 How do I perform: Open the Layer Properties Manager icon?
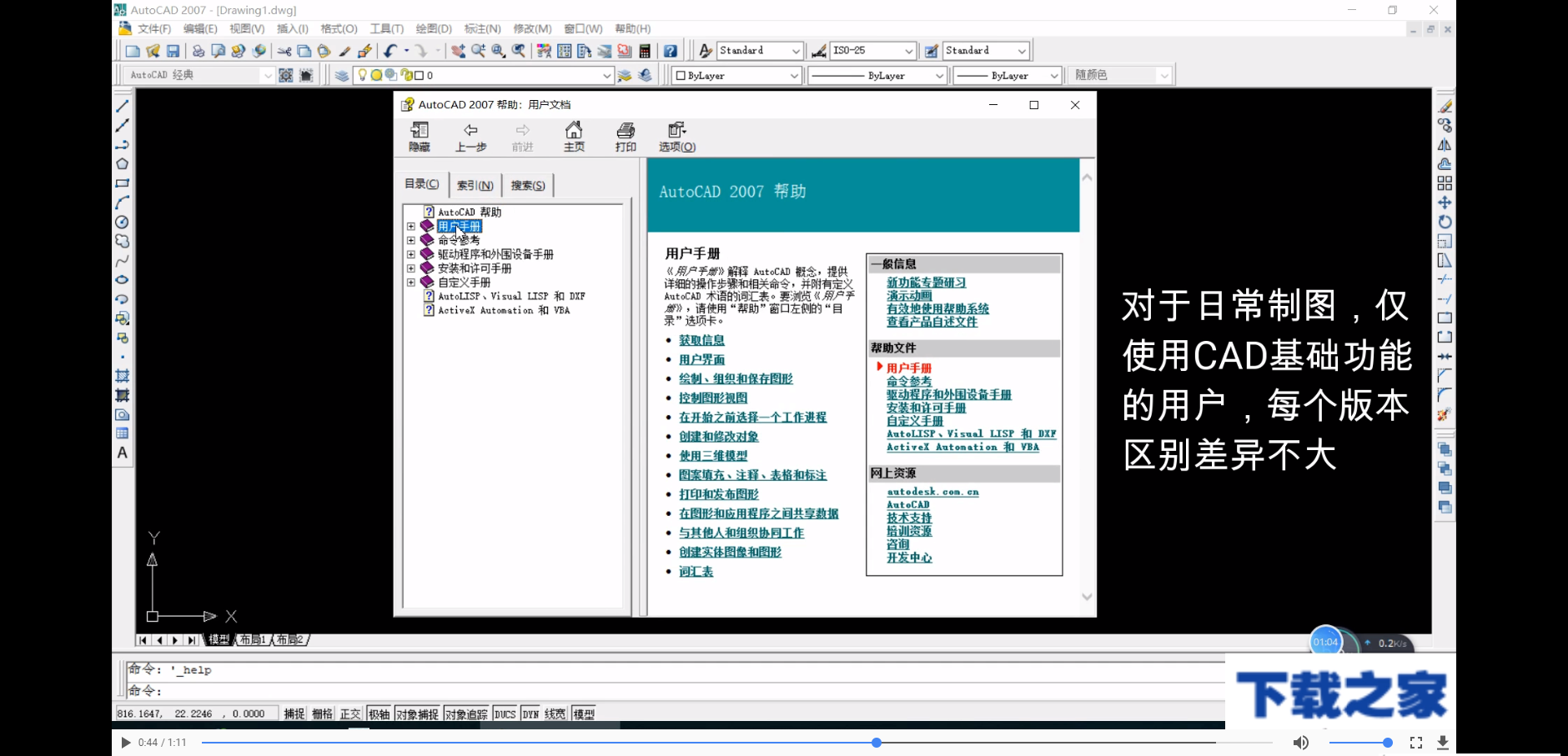point(341,75)
